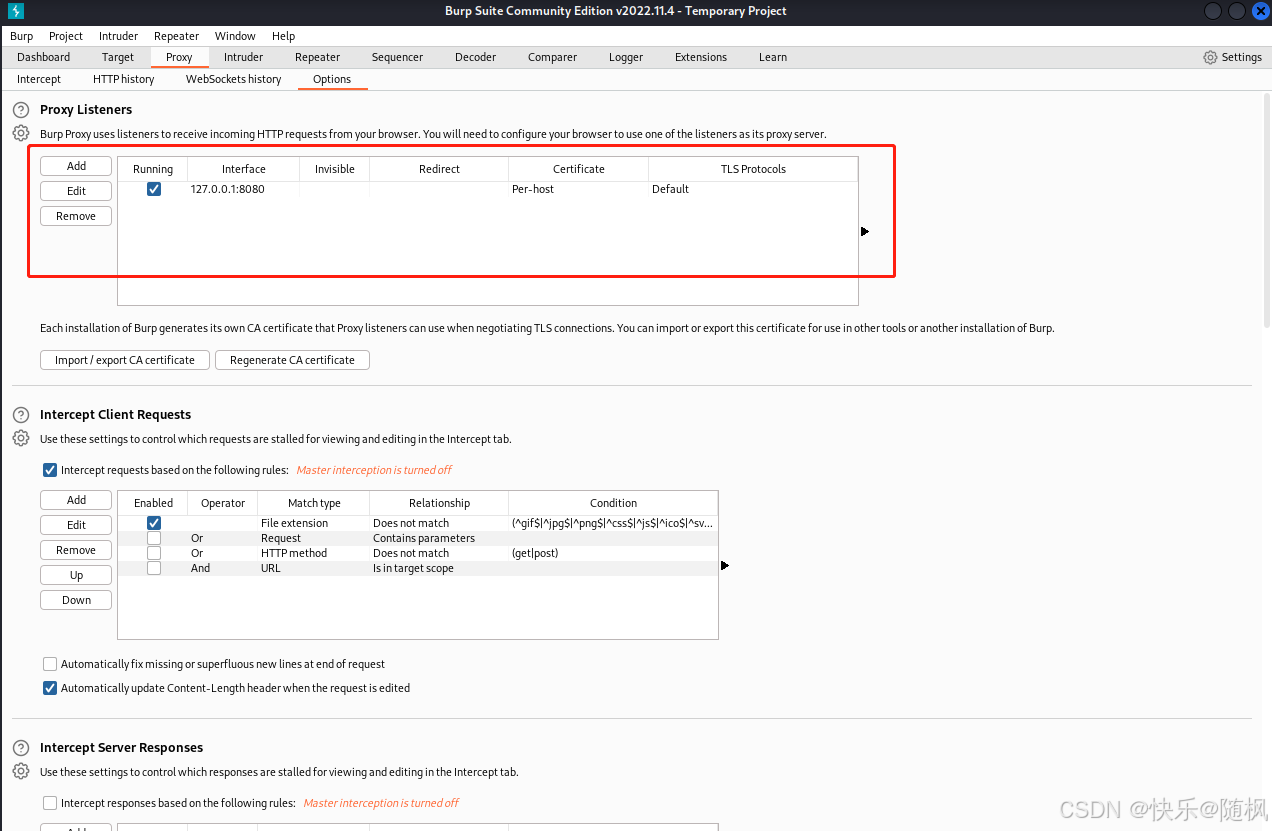
Task: Enable the Request Contains parameters rule
Action: click(x=154, y=538)
